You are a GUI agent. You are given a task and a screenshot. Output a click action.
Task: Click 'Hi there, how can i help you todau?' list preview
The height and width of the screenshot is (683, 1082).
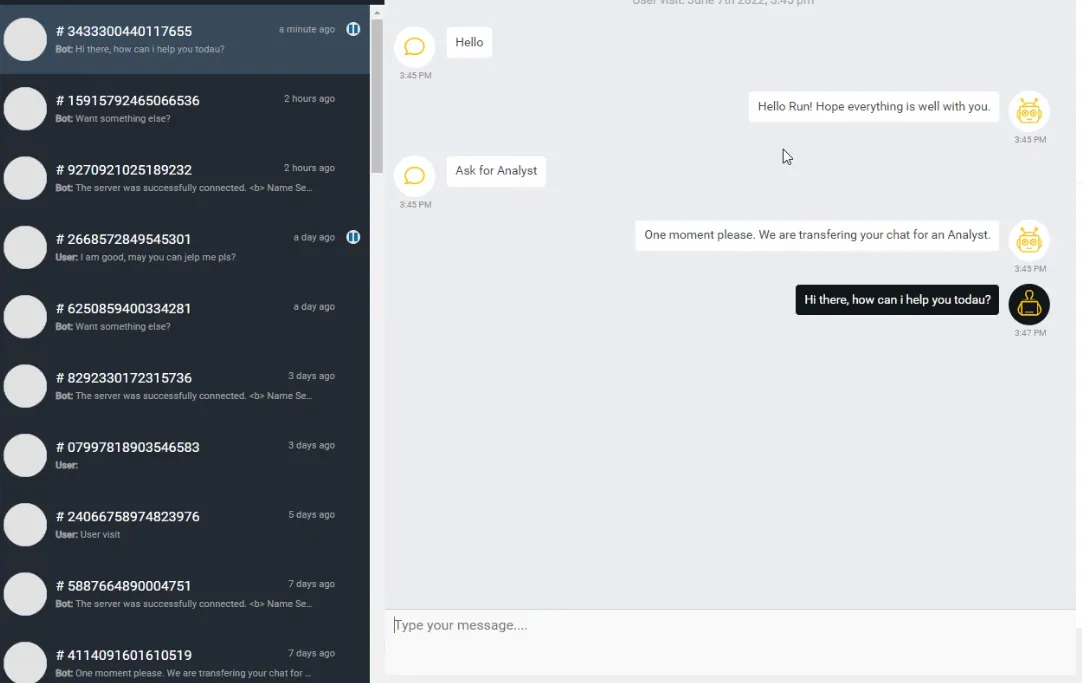pyautogui.click(x=150, y=49)
